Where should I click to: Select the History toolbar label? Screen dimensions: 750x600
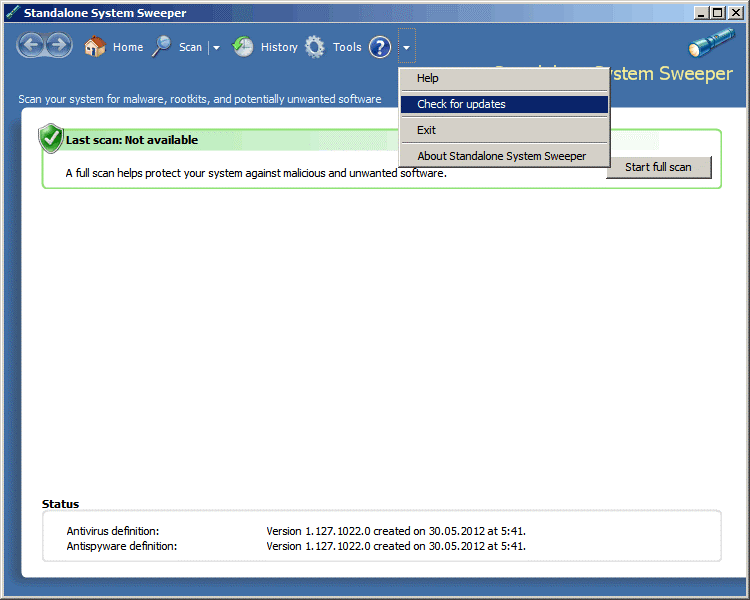pos(279,47)
